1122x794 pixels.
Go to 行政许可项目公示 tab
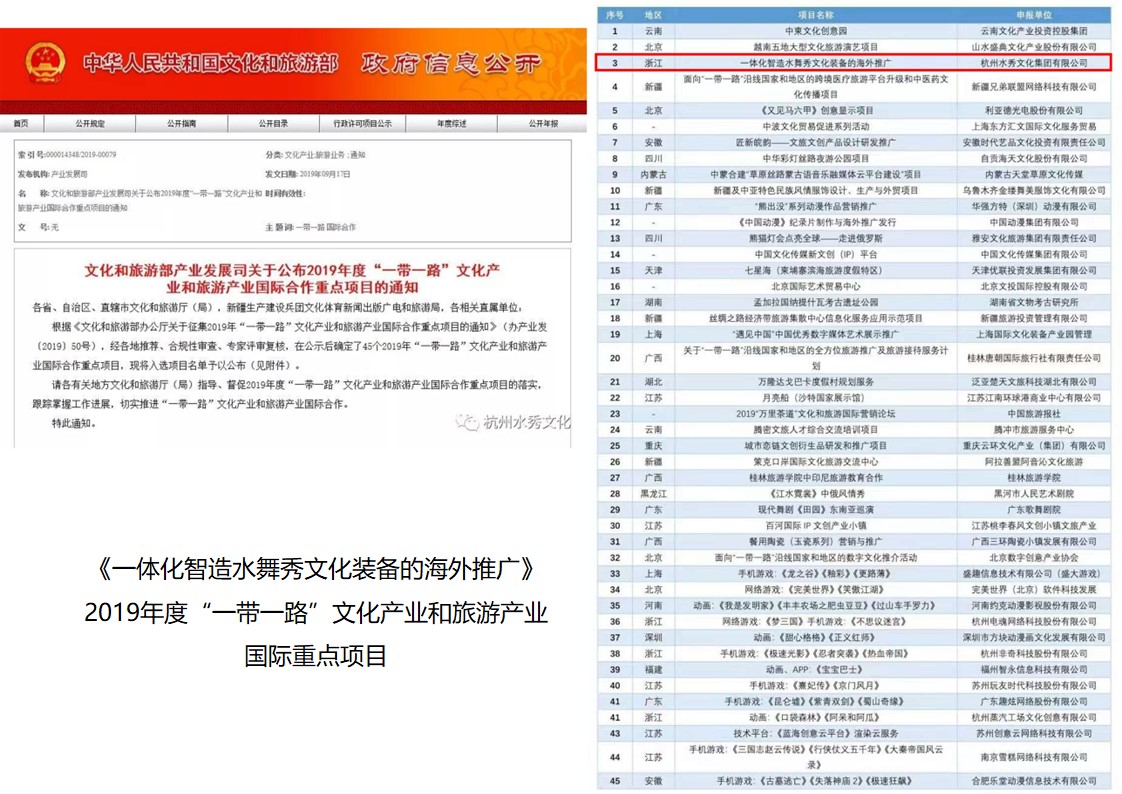point(362,124)
